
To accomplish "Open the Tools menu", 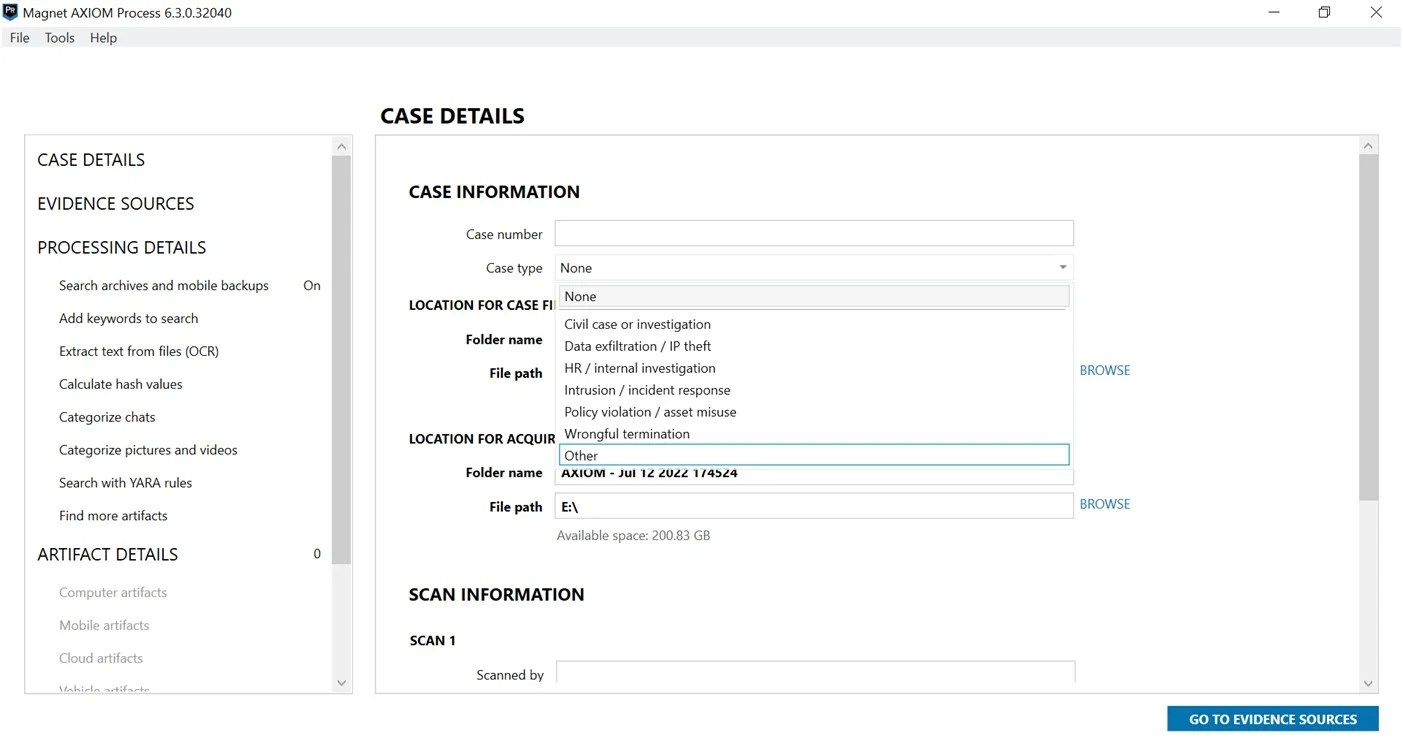I will click(x=58, y=37).
